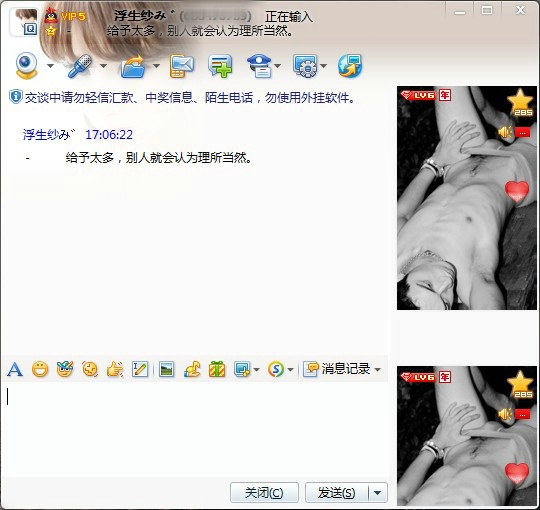Open handwriting input pencil icon

click(x=140, y=370)
